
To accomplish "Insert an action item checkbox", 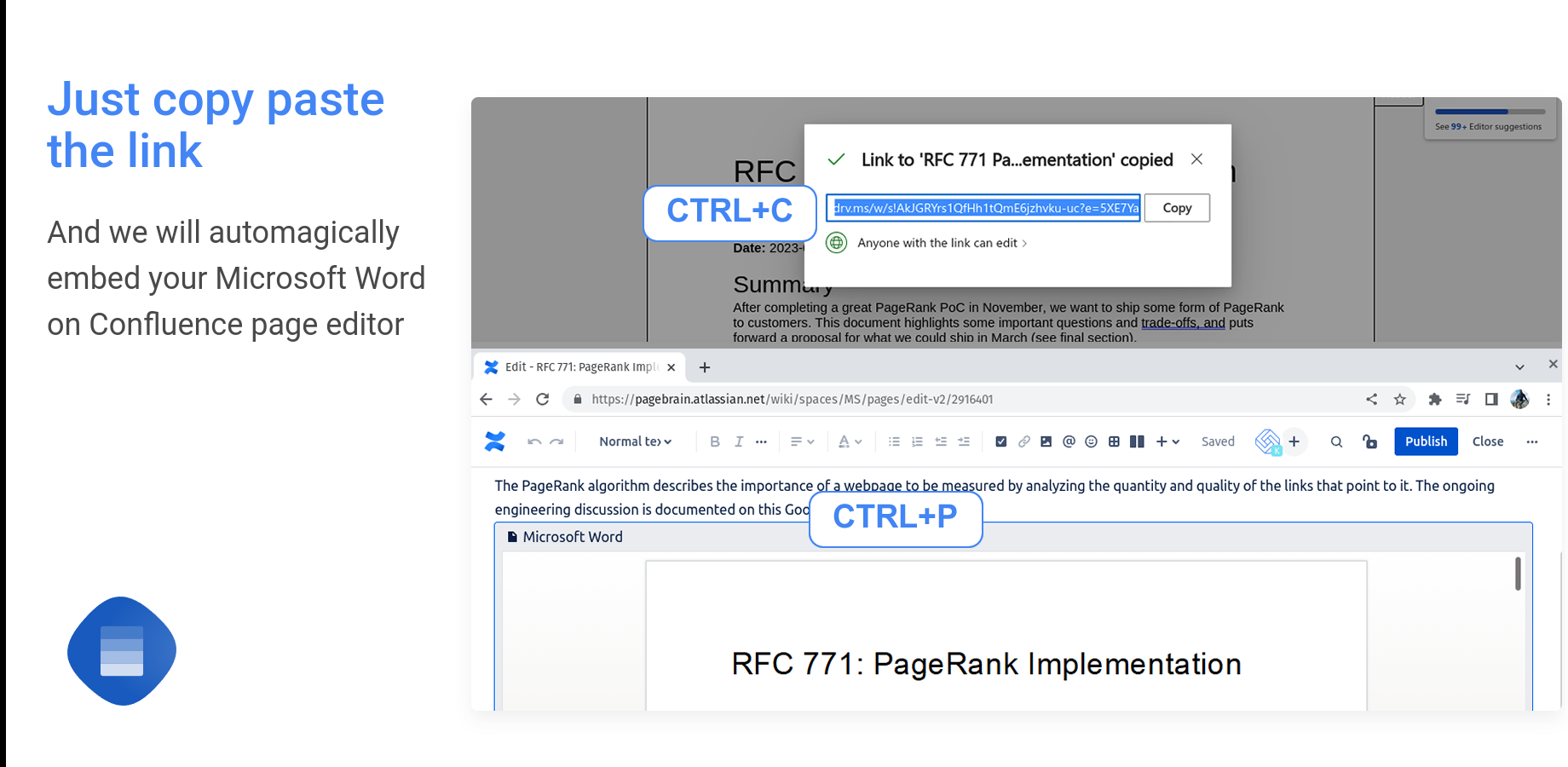I will pyautogui.click(x=1001, y=441).
